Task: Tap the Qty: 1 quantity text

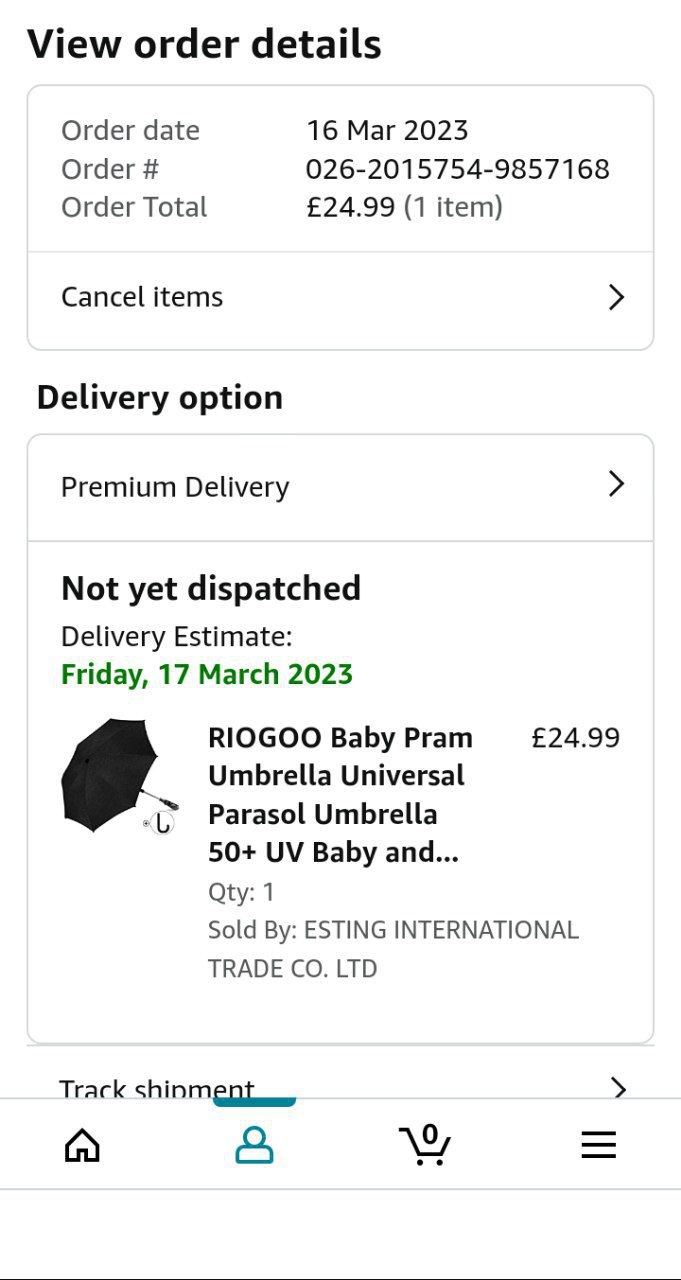Action: click(x=241, y=891)
